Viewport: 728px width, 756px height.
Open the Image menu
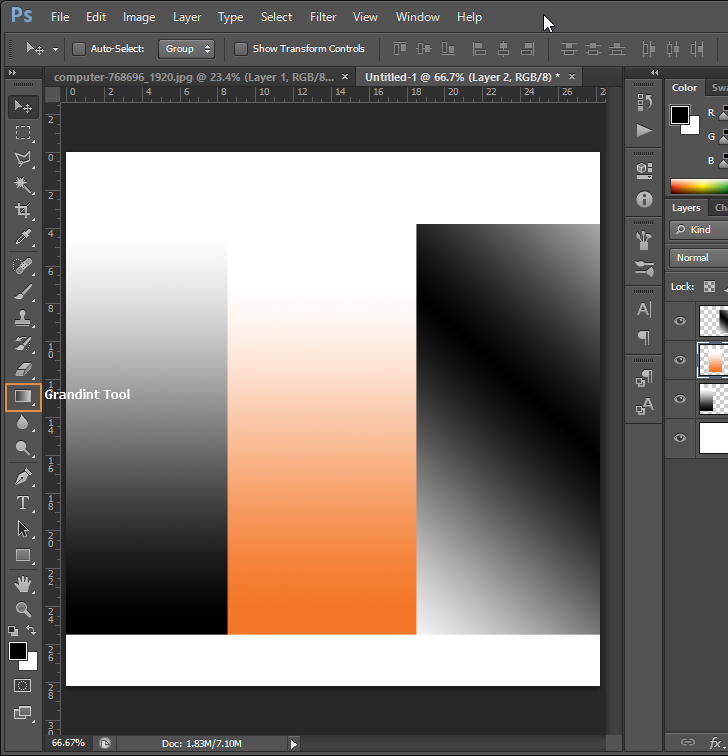coord(139,17)
